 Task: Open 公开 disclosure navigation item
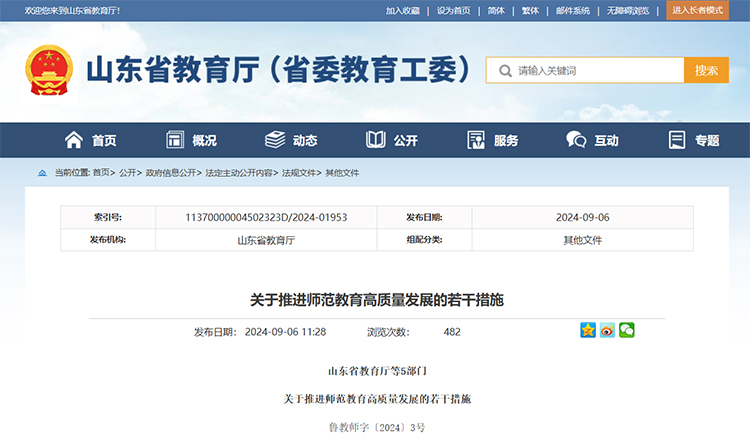[x=392, y=140]
